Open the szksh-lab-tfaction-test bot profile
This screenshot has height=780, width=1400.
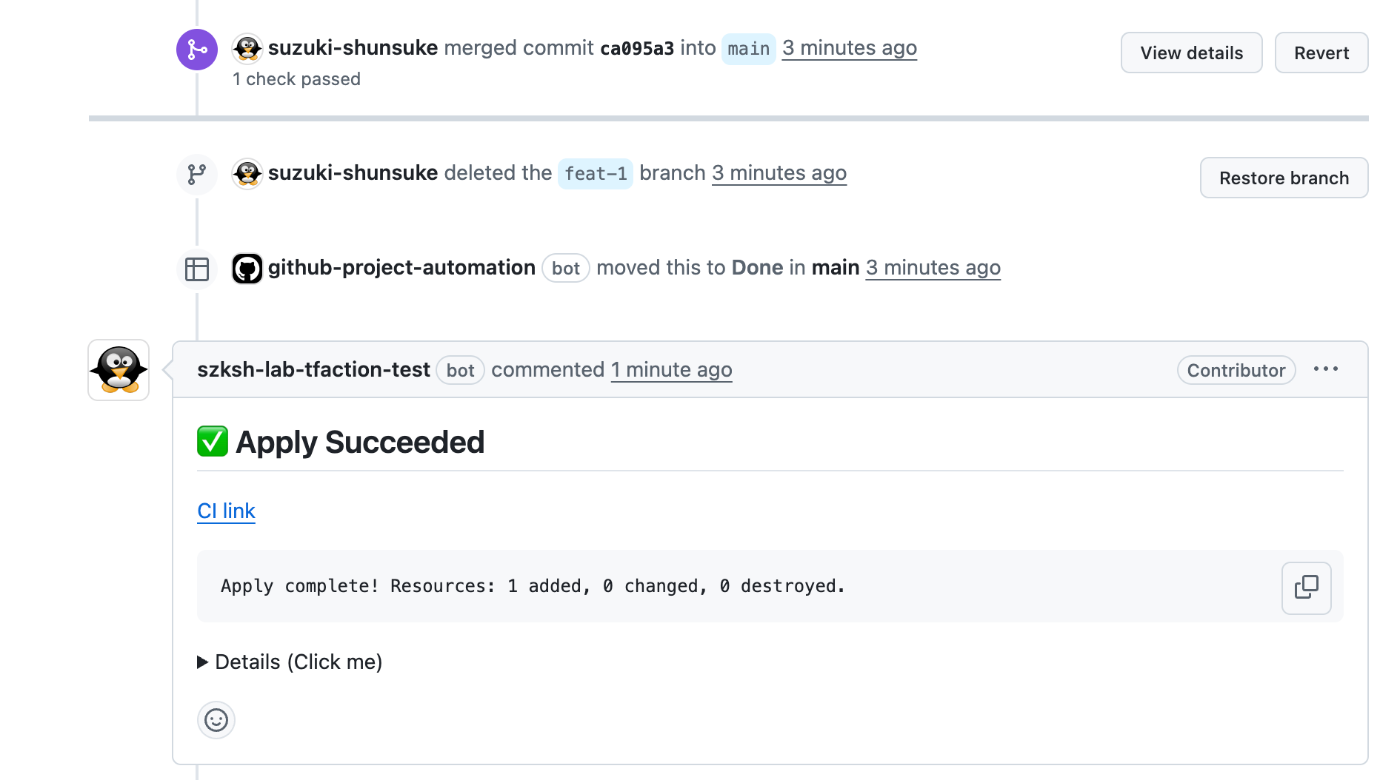(x=313, y=370)
